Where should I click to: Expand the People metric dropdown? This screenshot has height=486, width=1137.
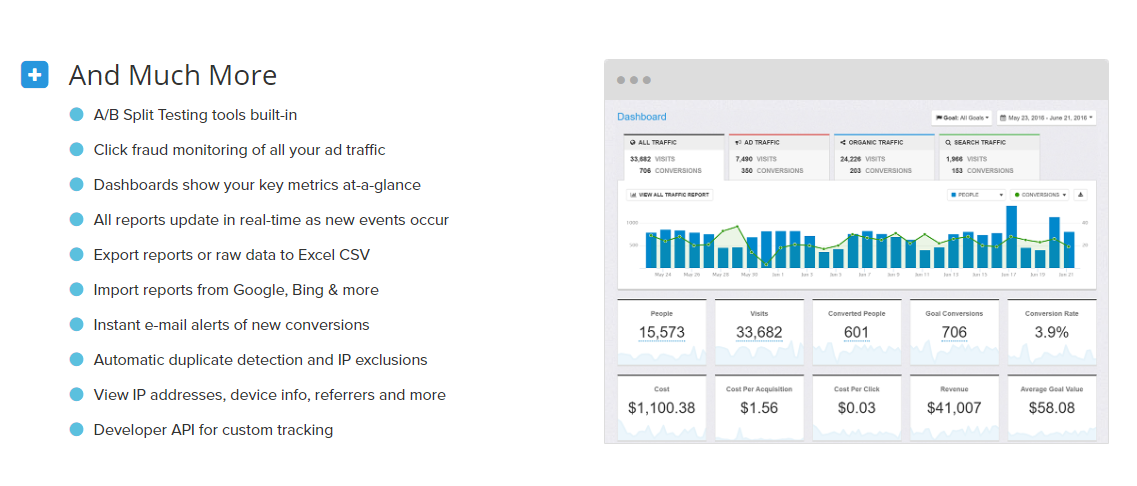click(975, 195)
